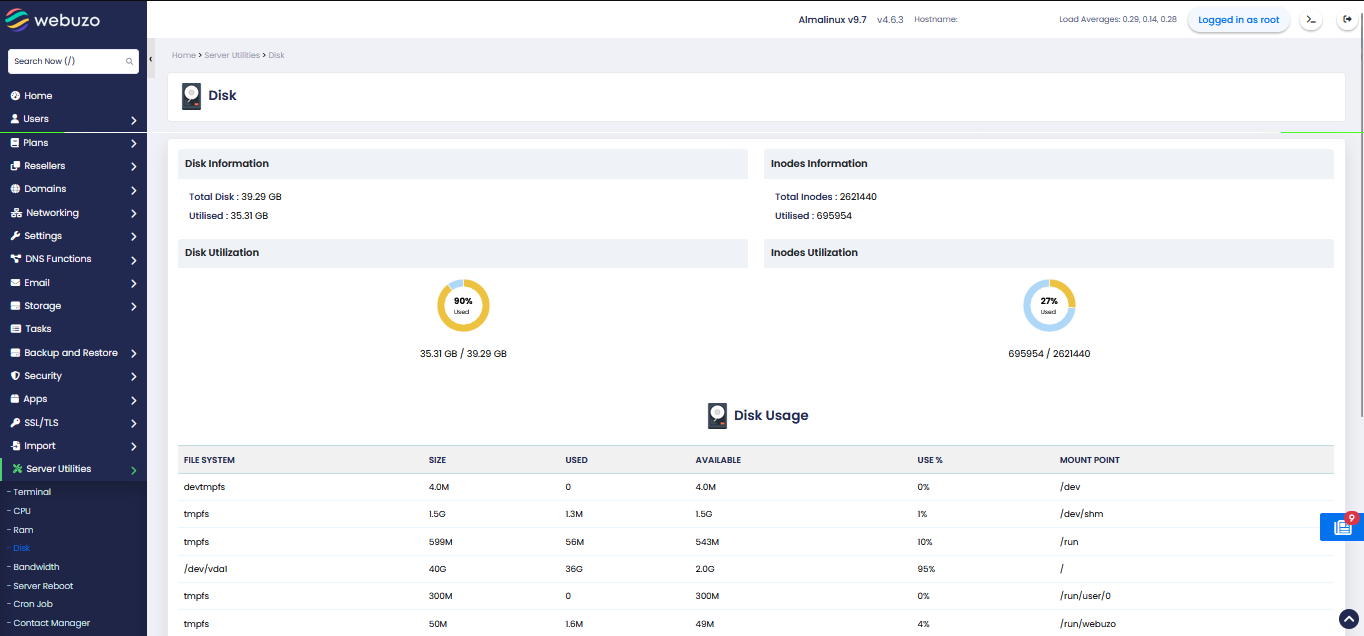This screenshot has height=636, width=1364.
Task: Open the Bandwidth utility page
Action: pyautogui.click(x=36, y=567)
